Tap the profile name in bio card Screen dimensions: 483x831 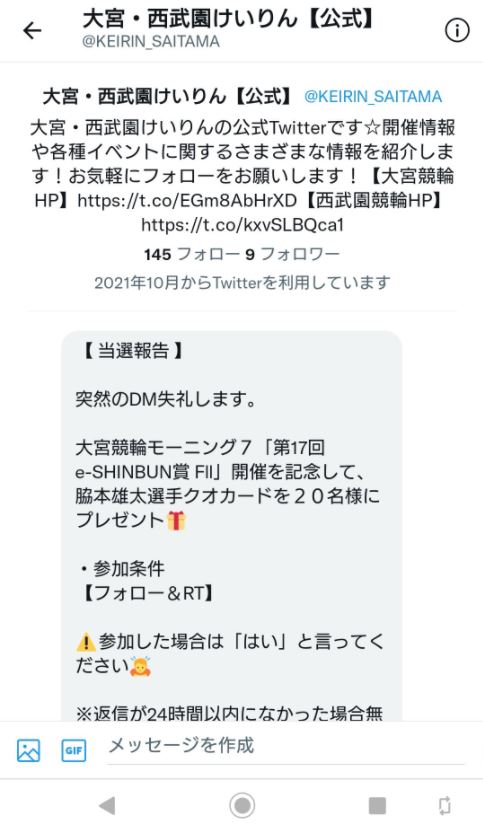pos(168,96)
